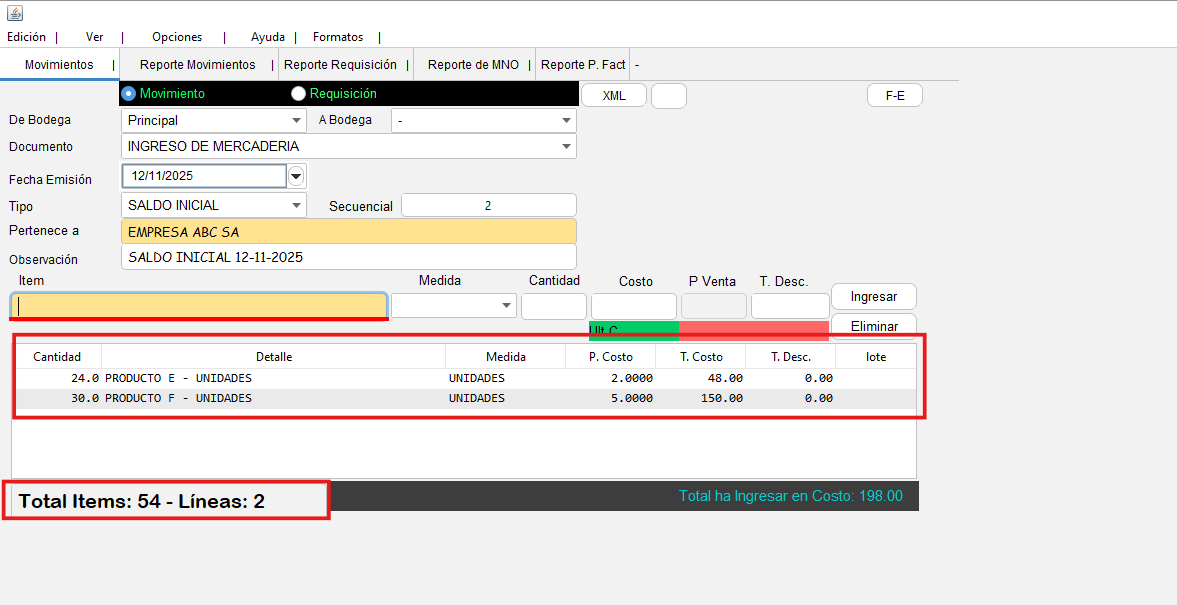Open the Edición menu
1177x605 pixels.
(x=27, y=37)
